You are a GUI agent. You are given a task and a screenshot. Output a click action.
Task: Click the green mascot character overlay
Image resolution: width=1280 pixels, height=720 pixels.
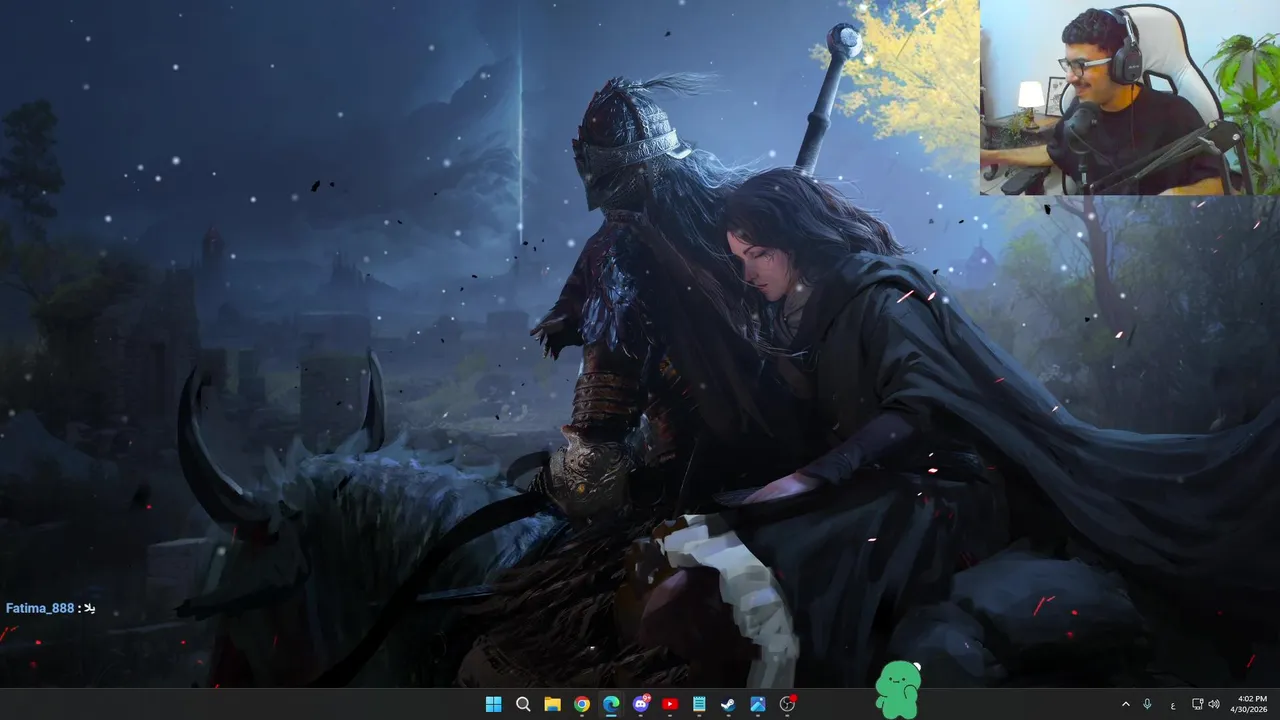(x=897, y=690)
